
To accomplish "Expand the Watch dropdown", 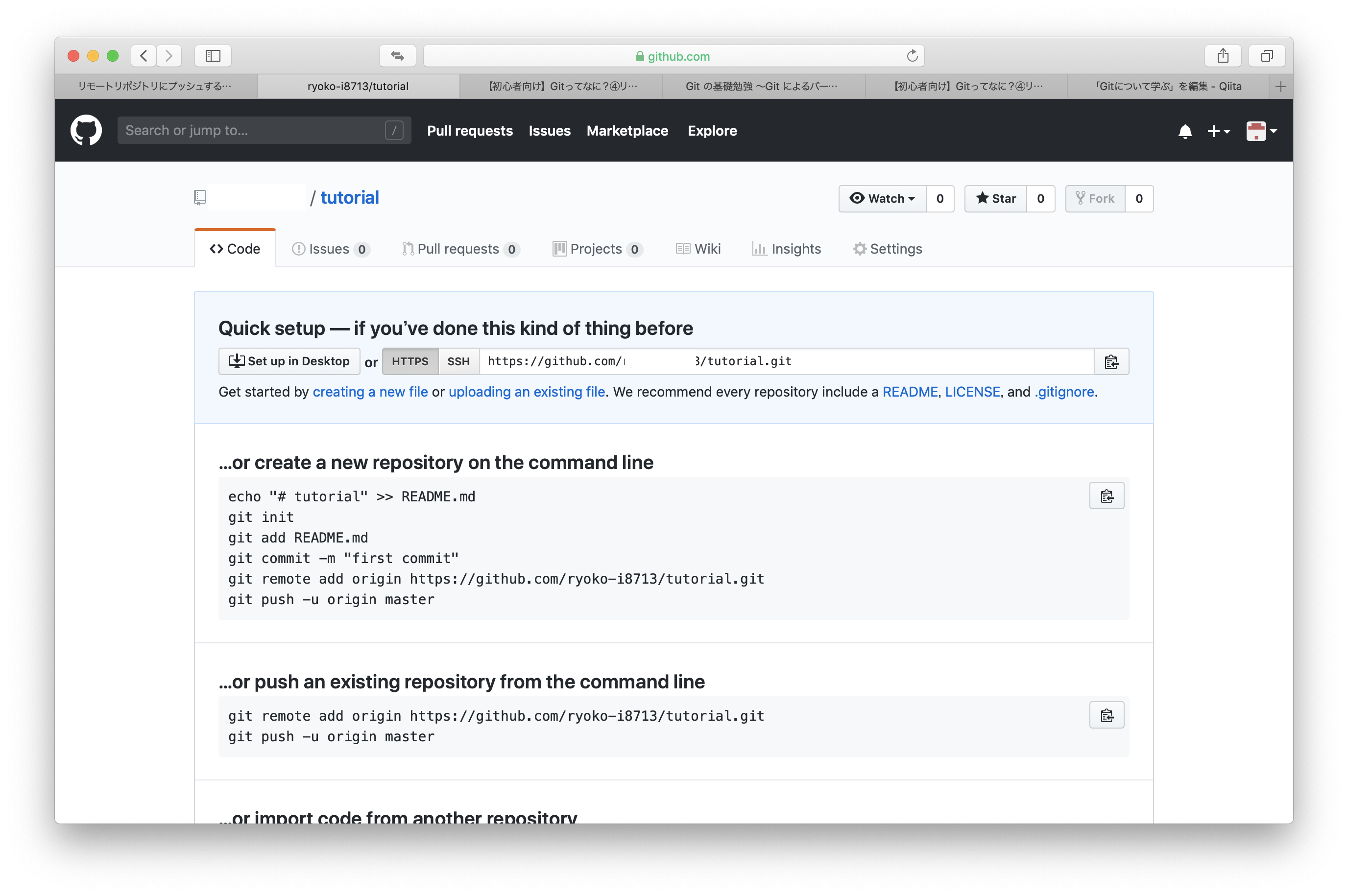I will (x=882, y=199).
